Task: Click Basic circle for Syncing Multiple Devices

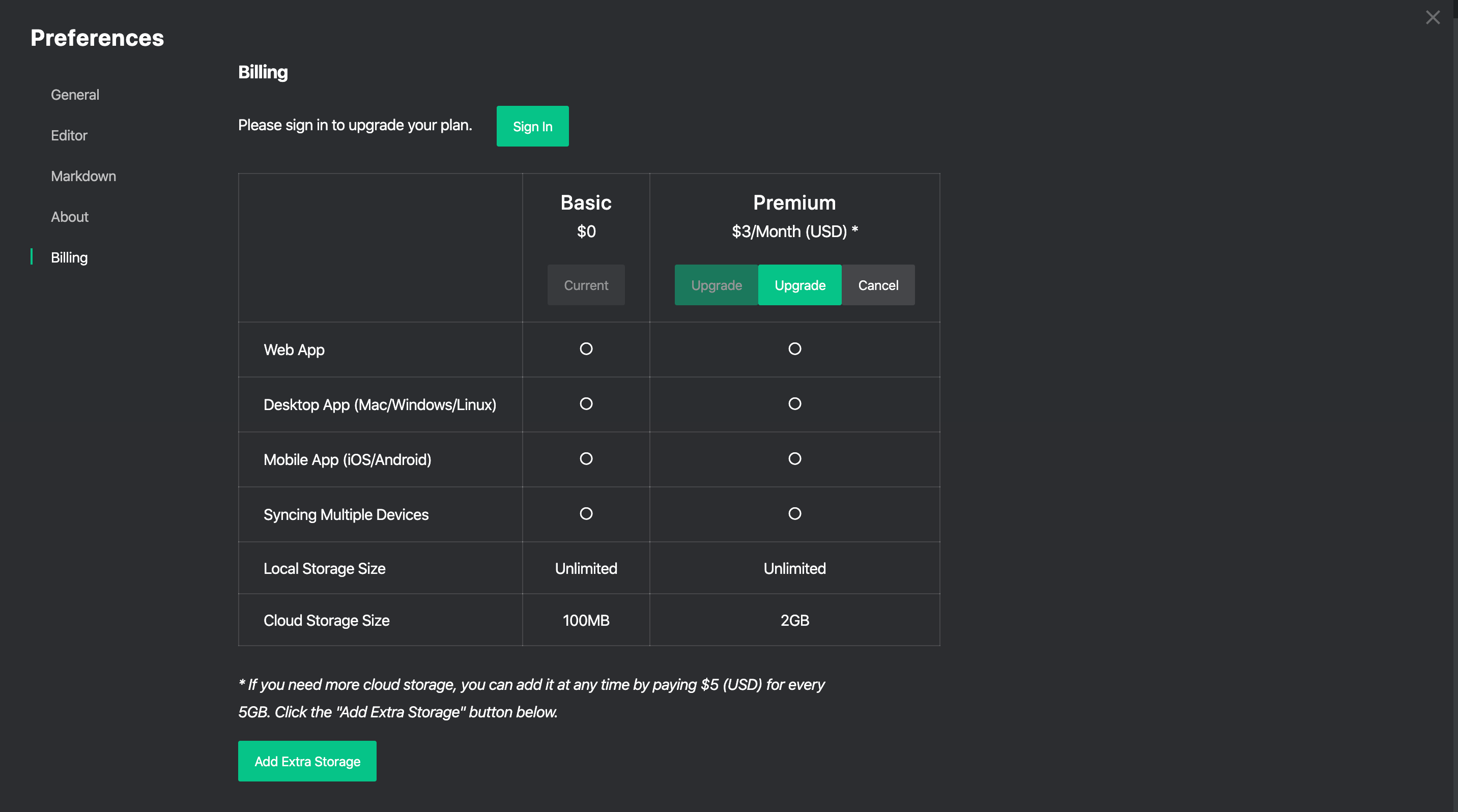Action: [586, 513]
